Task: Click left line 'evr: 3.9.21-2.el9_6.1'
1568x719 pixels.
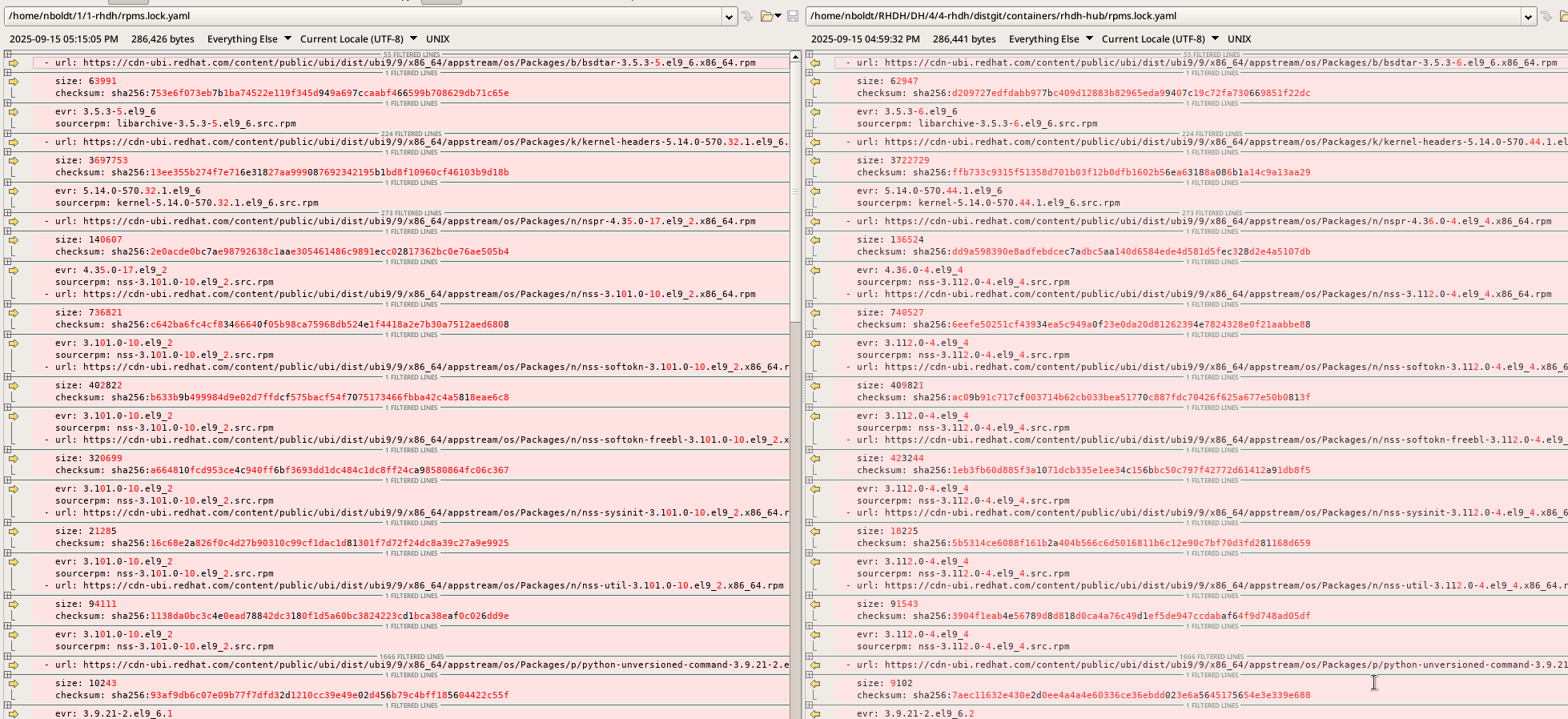Action: pyautogui.click(x=114, y=713)
